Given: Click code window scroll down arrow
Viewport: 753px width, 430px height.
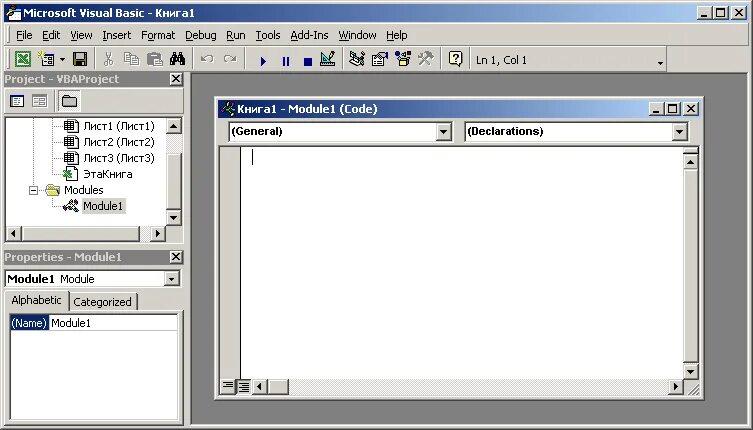Looking at the screenshot, I should click(690, 371).
